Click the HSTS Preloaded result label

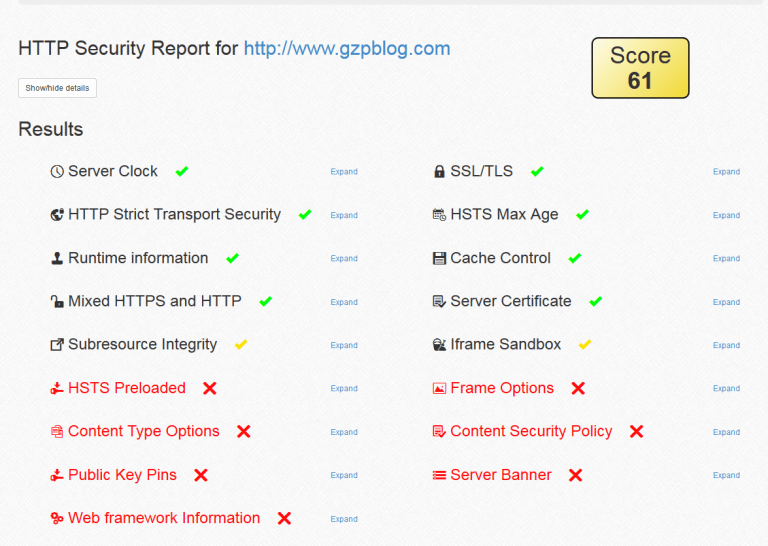point(126,388)
